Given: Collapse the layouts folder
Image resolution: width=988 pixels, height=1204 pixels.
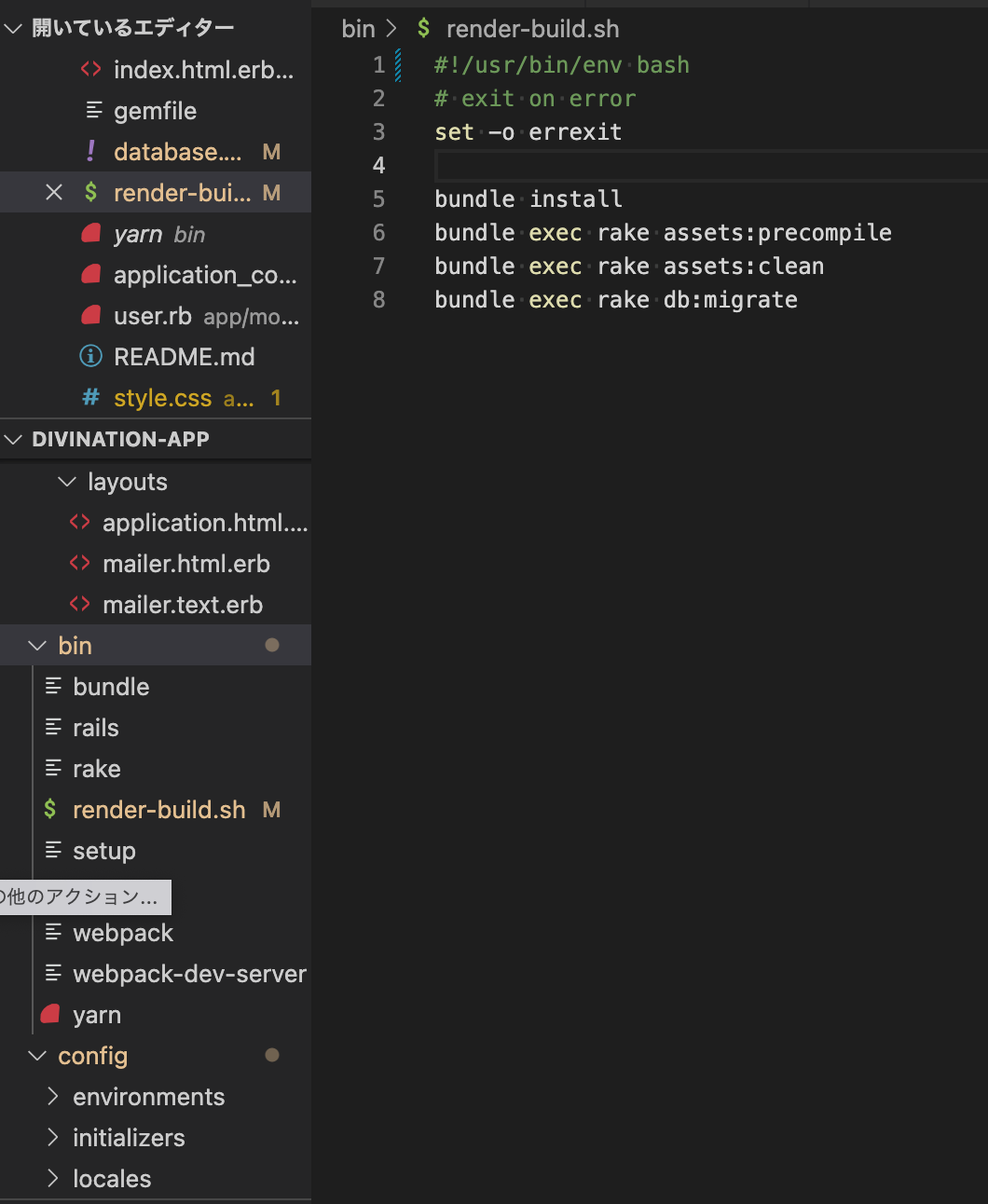Looking at the screenshot, I should coord(66,482).
